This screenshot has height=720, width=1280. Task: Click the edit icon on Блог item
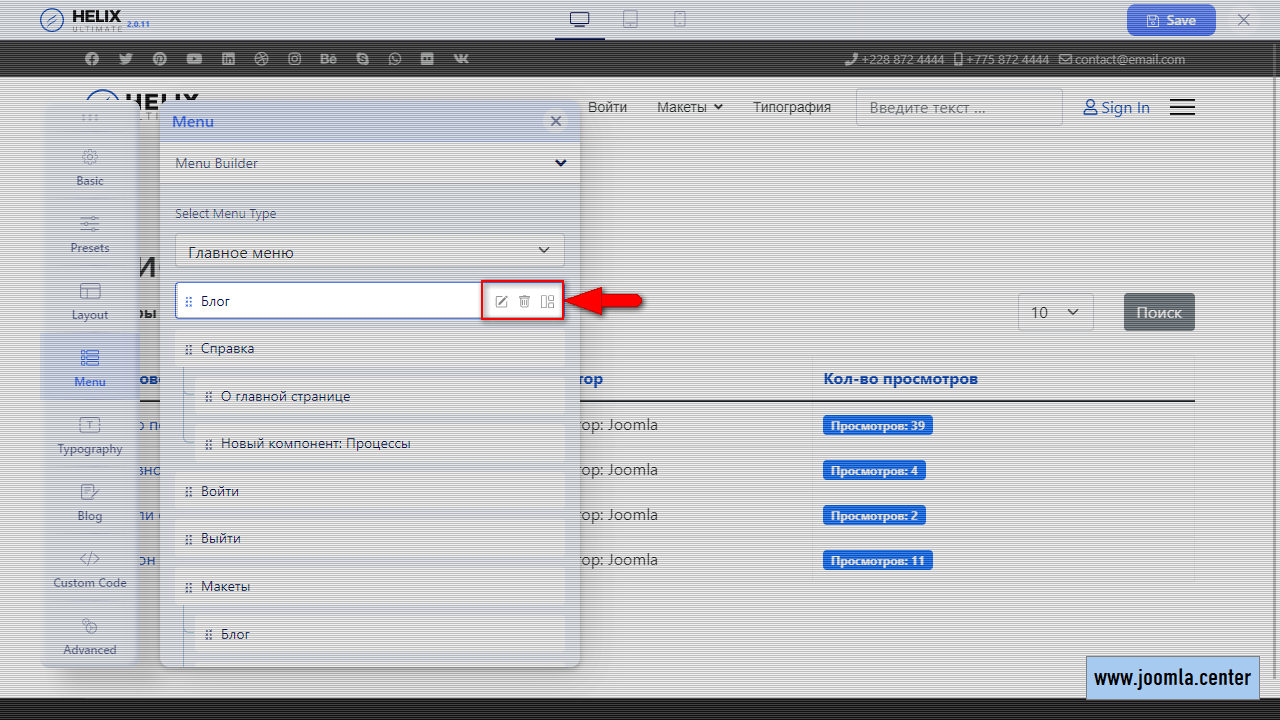click(x=502, y=301)
